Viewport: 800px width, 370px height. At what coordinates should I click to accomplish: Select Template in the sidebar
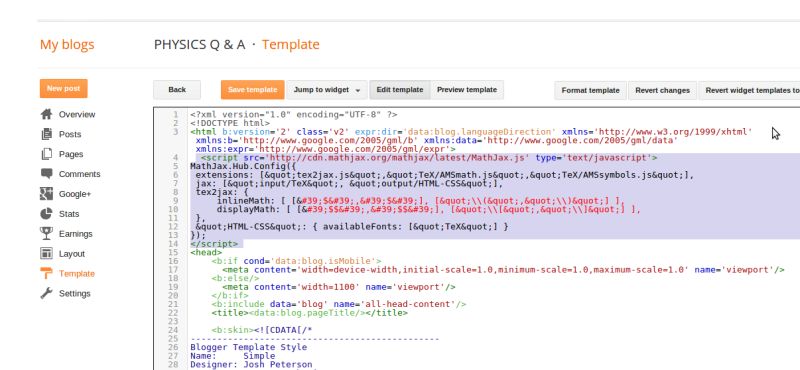pos(77,274)
